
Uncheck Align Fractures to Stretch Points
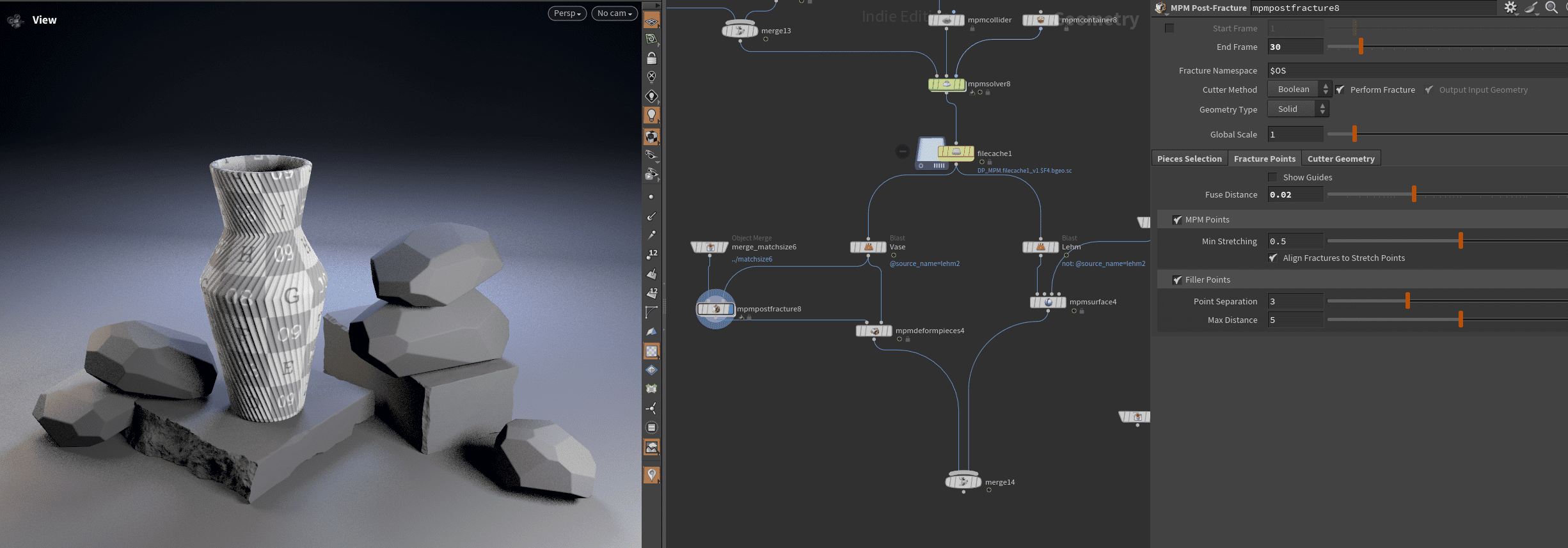pyautogui.click(x=1273, y=258)
